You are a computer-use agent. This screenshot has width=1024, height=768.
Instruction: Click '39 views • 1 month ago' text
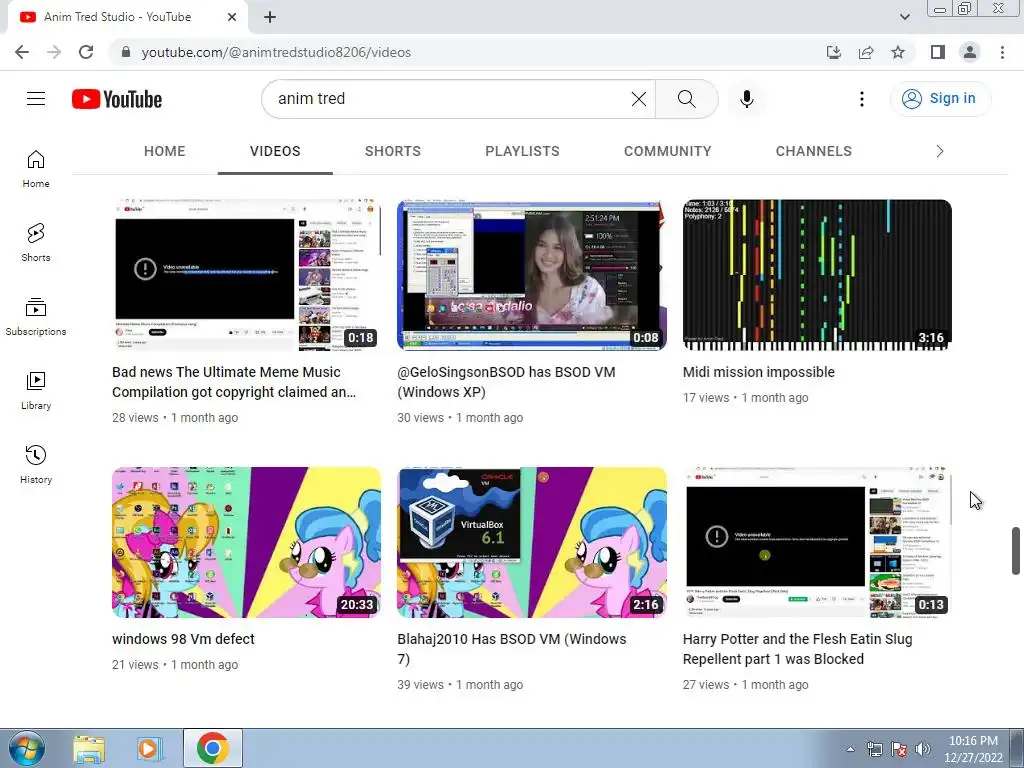point(460,685)
